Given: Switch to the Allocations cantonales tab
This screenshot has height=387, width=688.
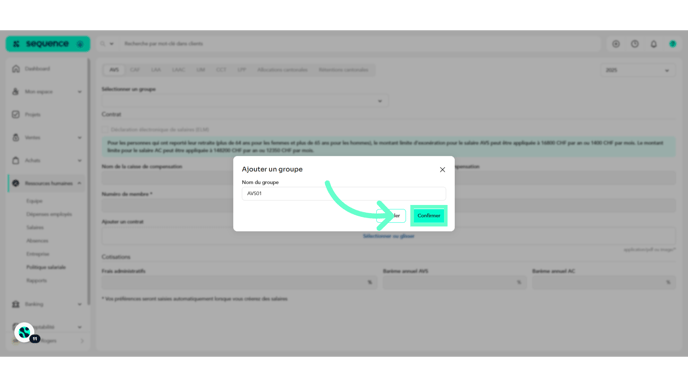Looking at the screenshot, I should click(x=283, y=70).
